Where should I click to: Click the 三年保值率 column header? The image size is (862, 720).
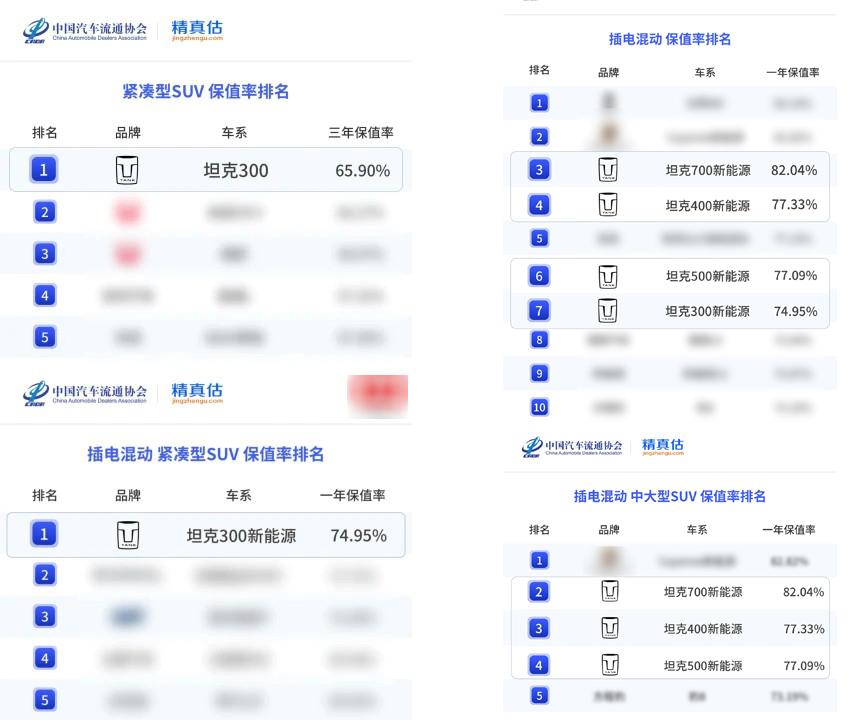[361, 132]
